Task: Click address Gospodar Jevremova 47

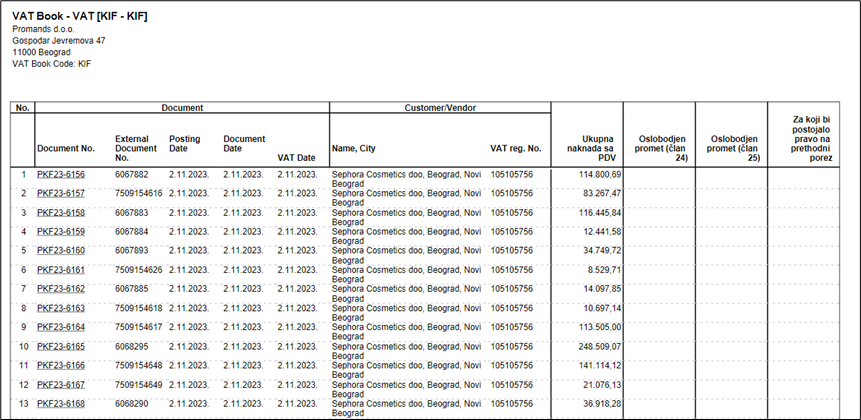Action: [x=59, y=41]
